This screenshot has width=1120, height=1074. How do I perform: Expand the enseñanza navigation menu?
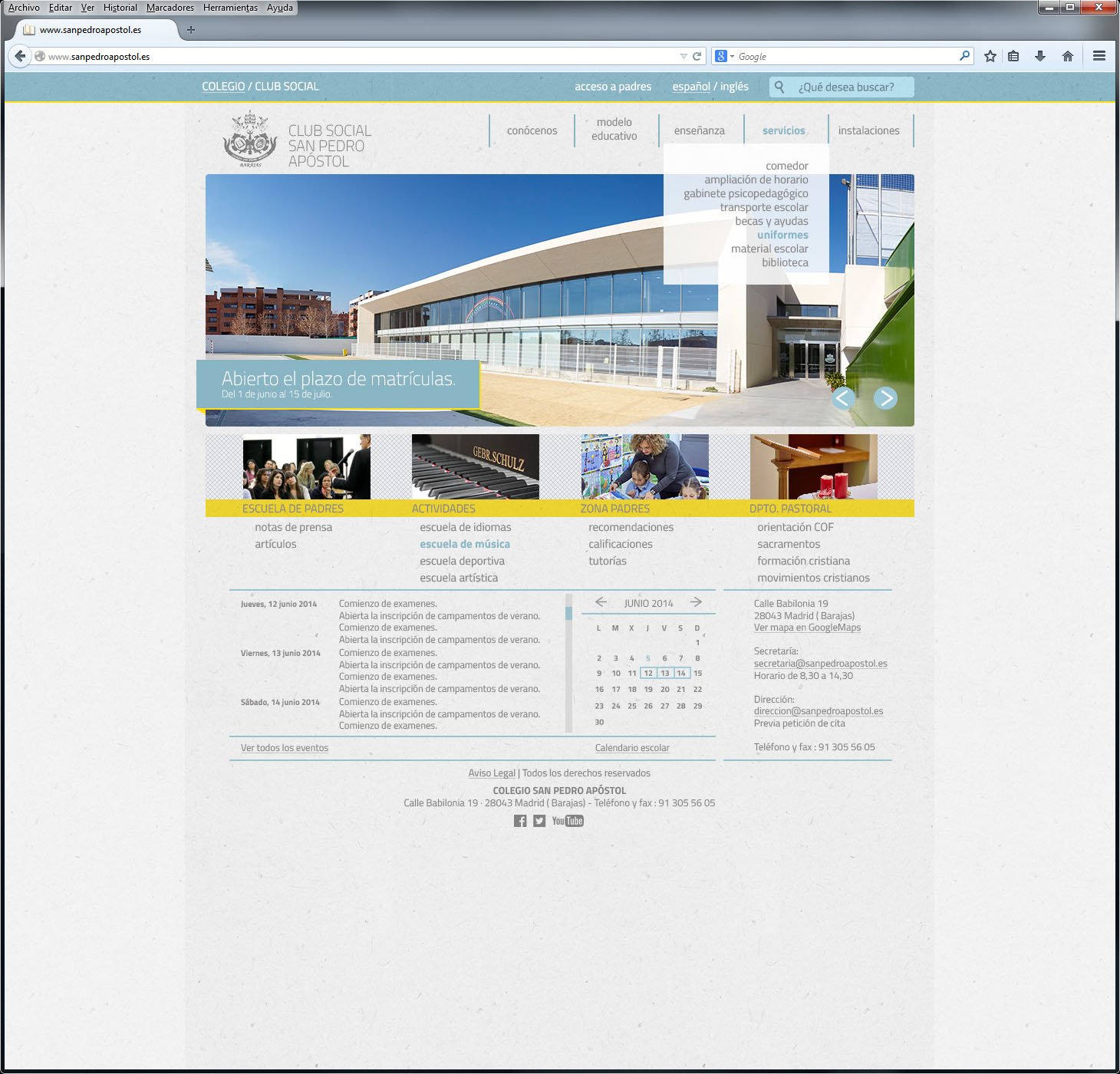pyautogui.click(x=700, y=130)
